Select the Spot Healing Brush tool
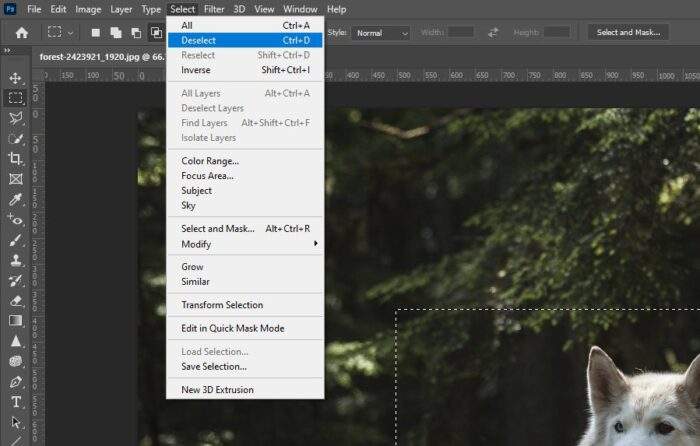700x446 pixels. click(x=16, y=220)
